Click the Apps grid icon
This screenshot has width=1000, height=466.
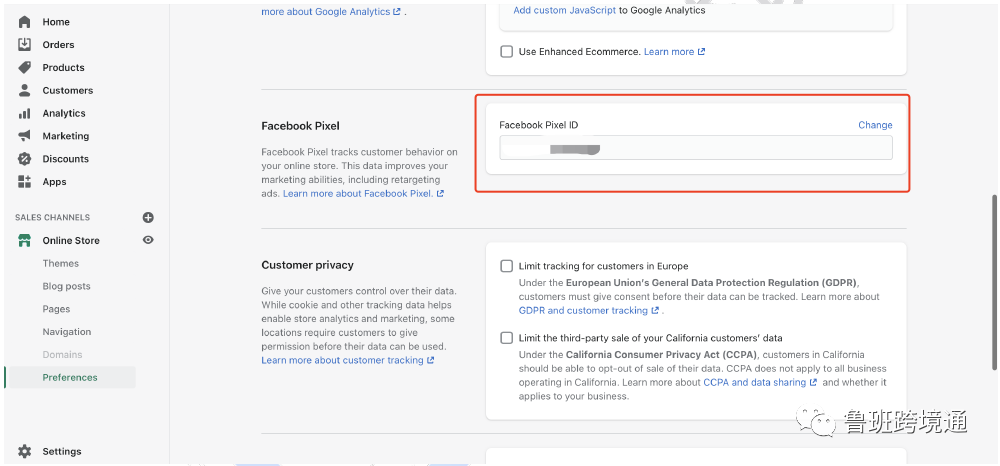[25, 182]
